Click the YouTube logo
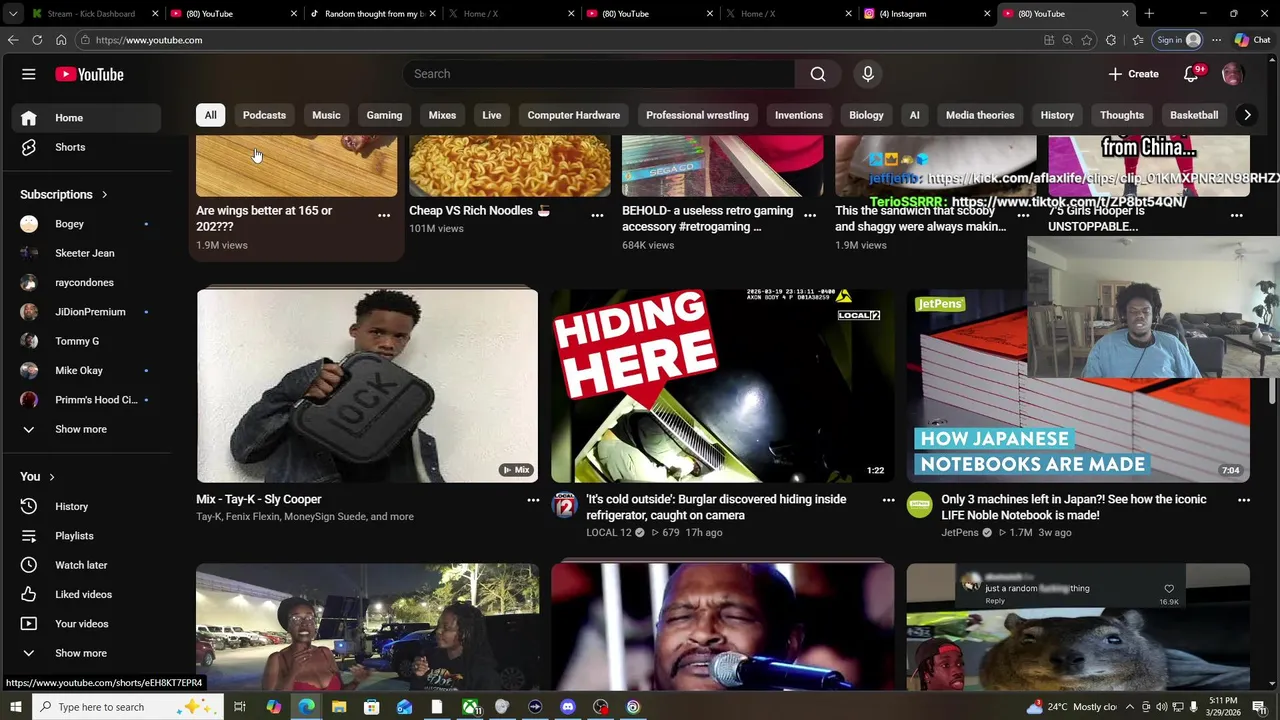 point(89,74)
